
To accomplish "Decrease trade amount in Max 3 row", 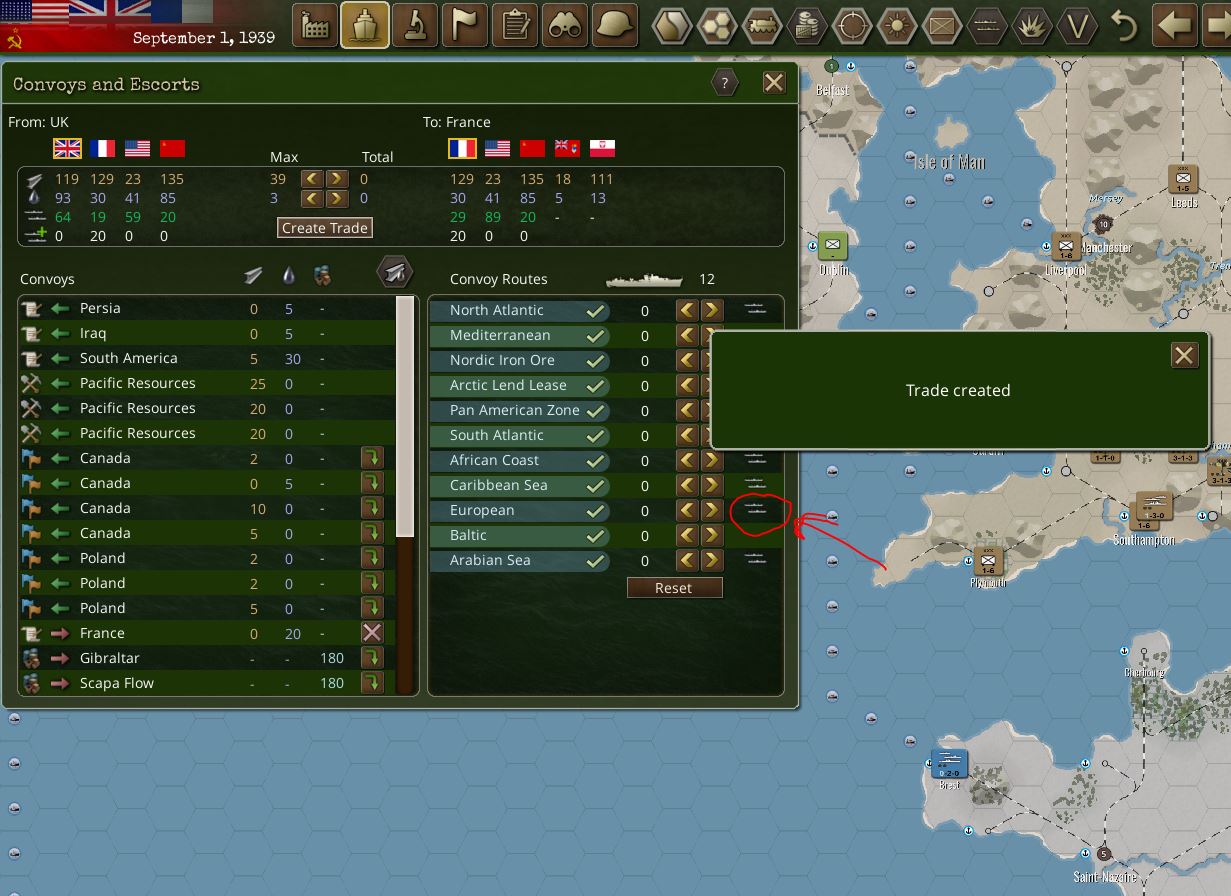I will coord(313,198).
